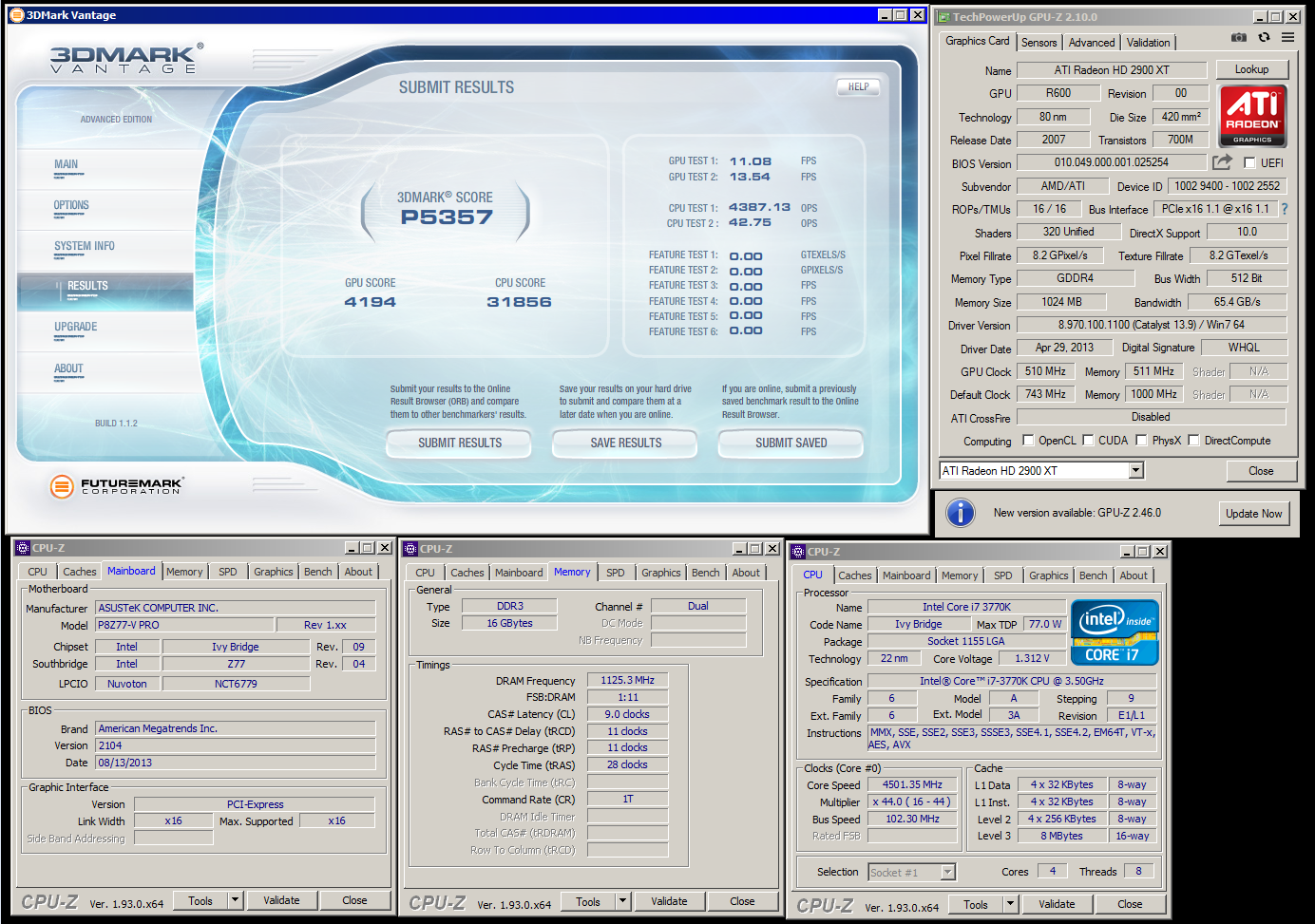
Task: Open the Socket #1 selection dropdown
Action: click(x=947, y=872)
